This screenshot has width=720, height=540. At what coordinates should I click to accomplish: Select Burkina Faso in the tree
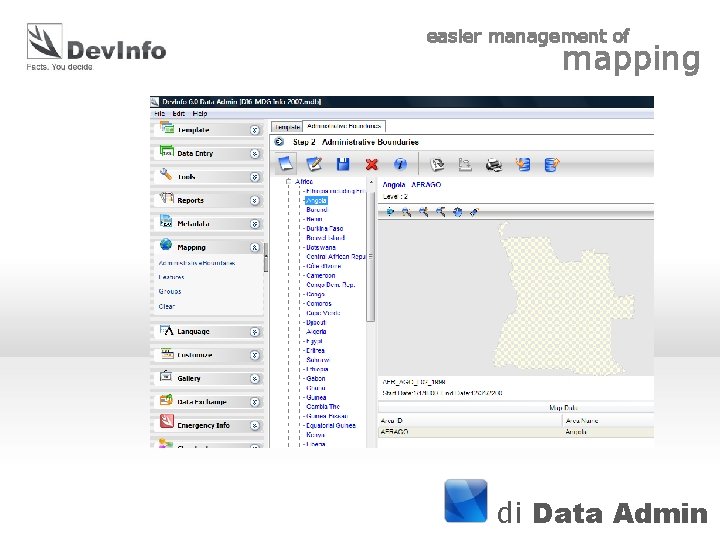tap(325, 229)
